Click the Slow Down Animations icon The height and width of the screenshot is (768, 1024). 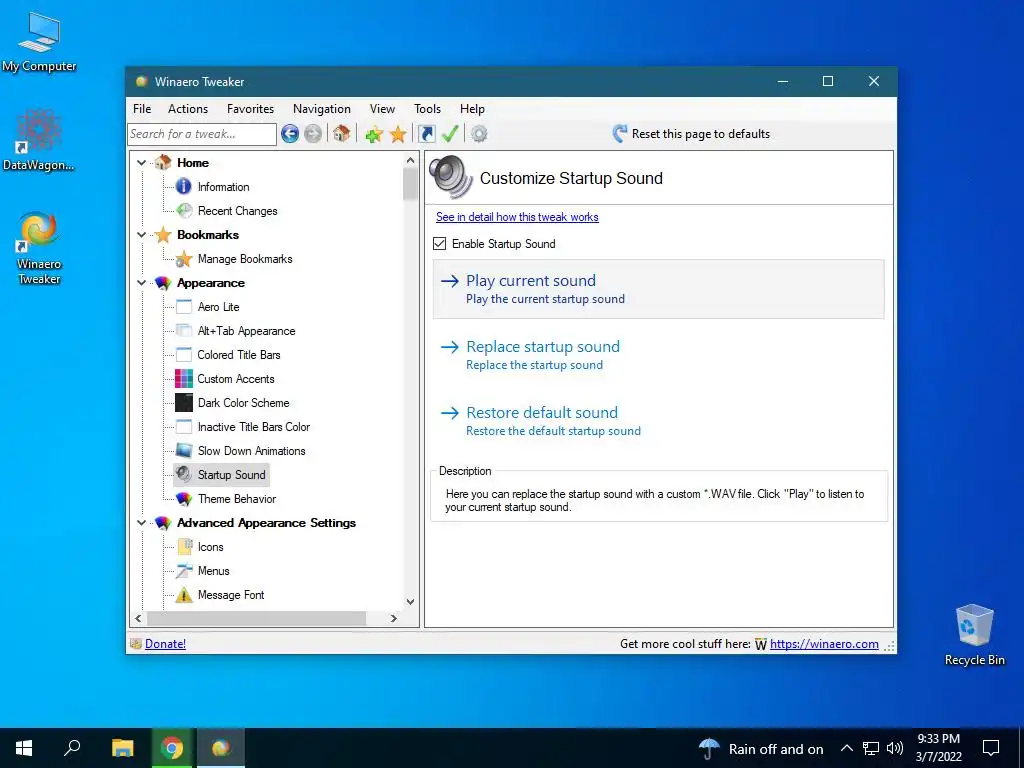184,451
